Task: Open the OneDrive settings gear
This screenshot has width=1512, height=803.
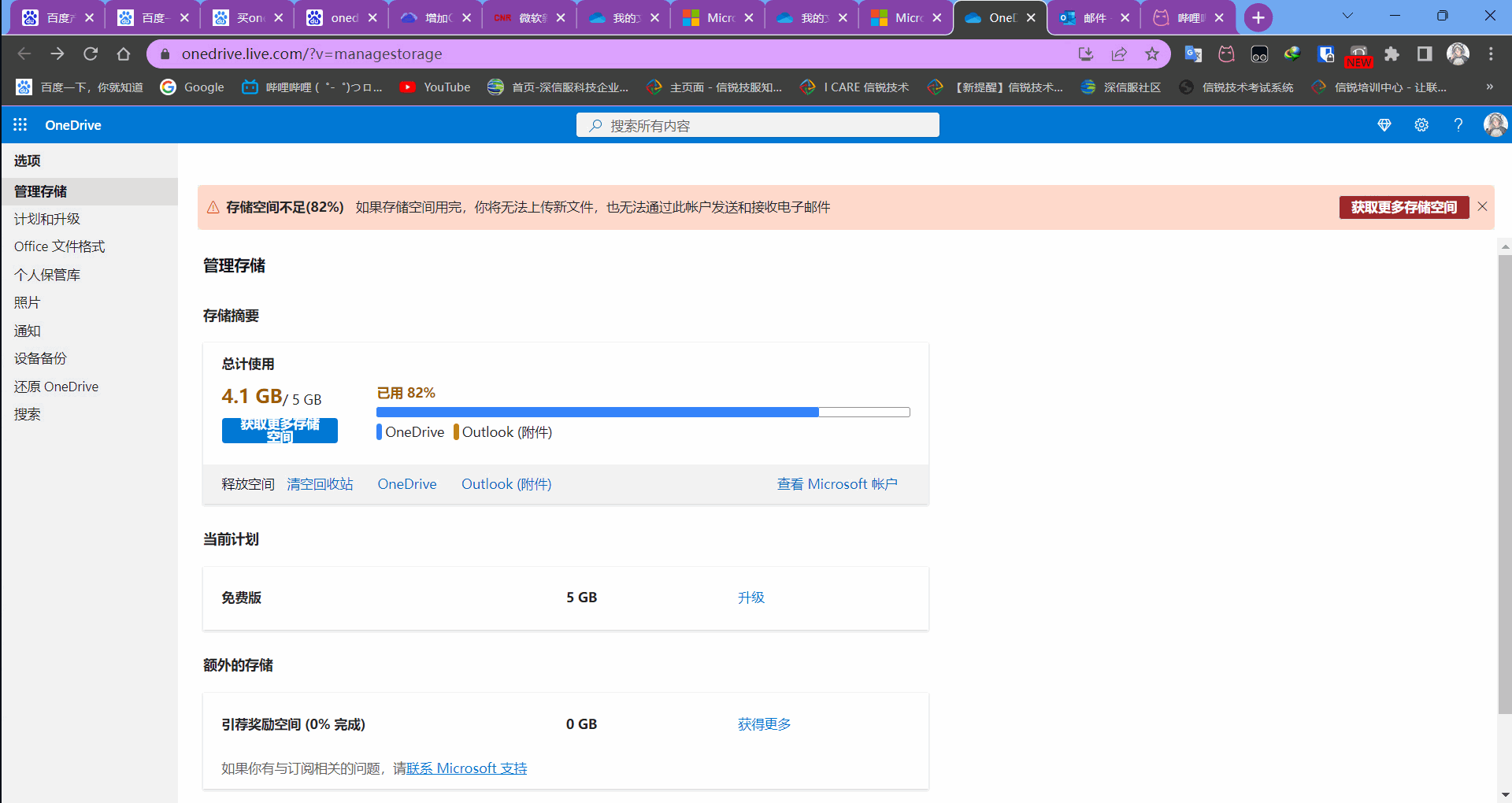Action: point(1421,125)
